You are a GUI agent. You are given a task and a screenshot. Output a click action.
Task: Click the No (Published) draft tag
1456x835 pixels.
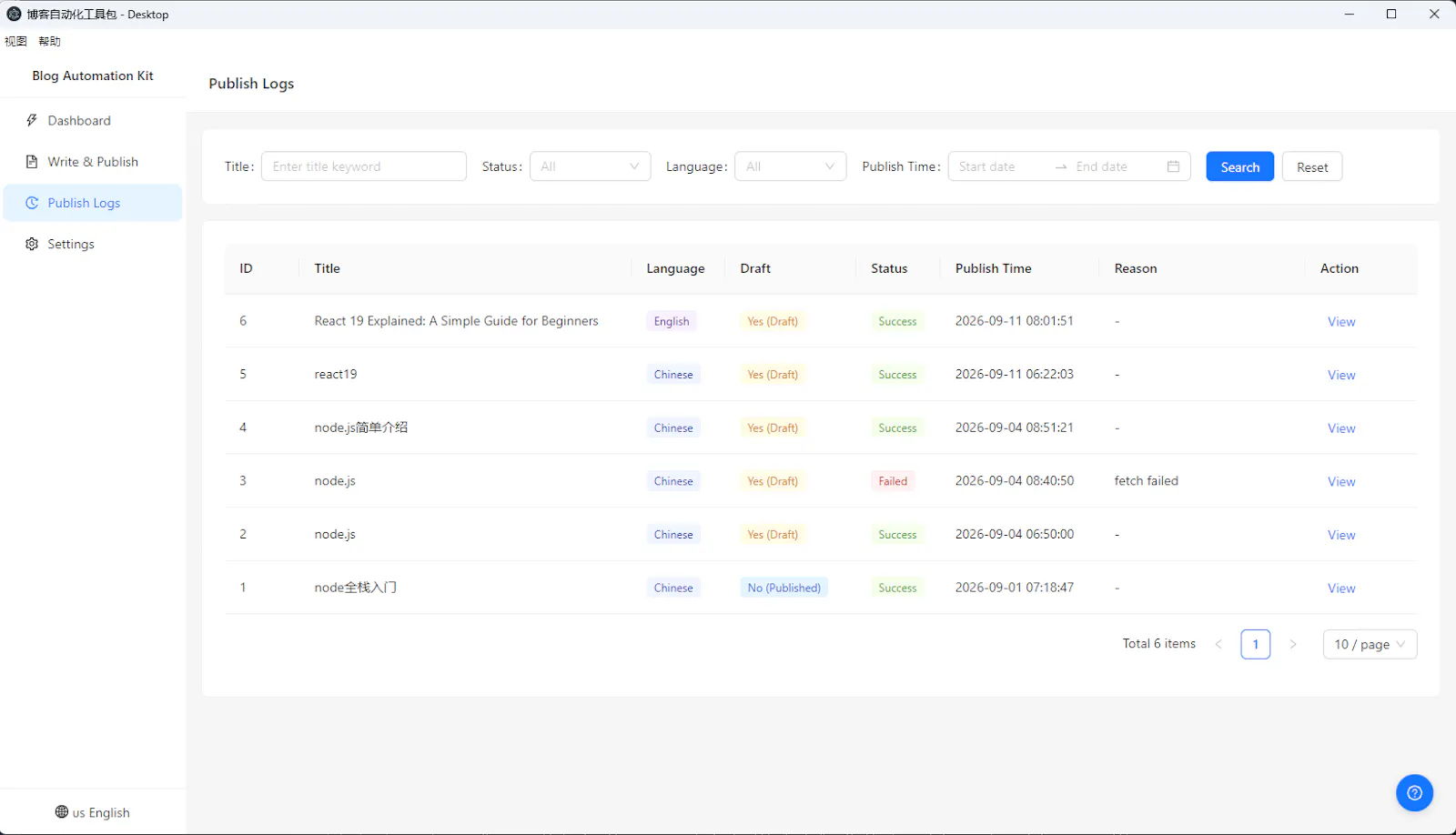[x=784, y=588]
